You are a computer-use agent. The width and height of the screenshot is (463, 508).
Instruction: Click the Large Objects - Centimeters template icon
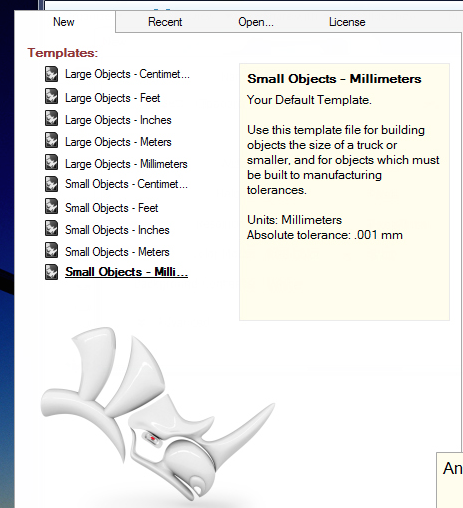tap(52, 74)
